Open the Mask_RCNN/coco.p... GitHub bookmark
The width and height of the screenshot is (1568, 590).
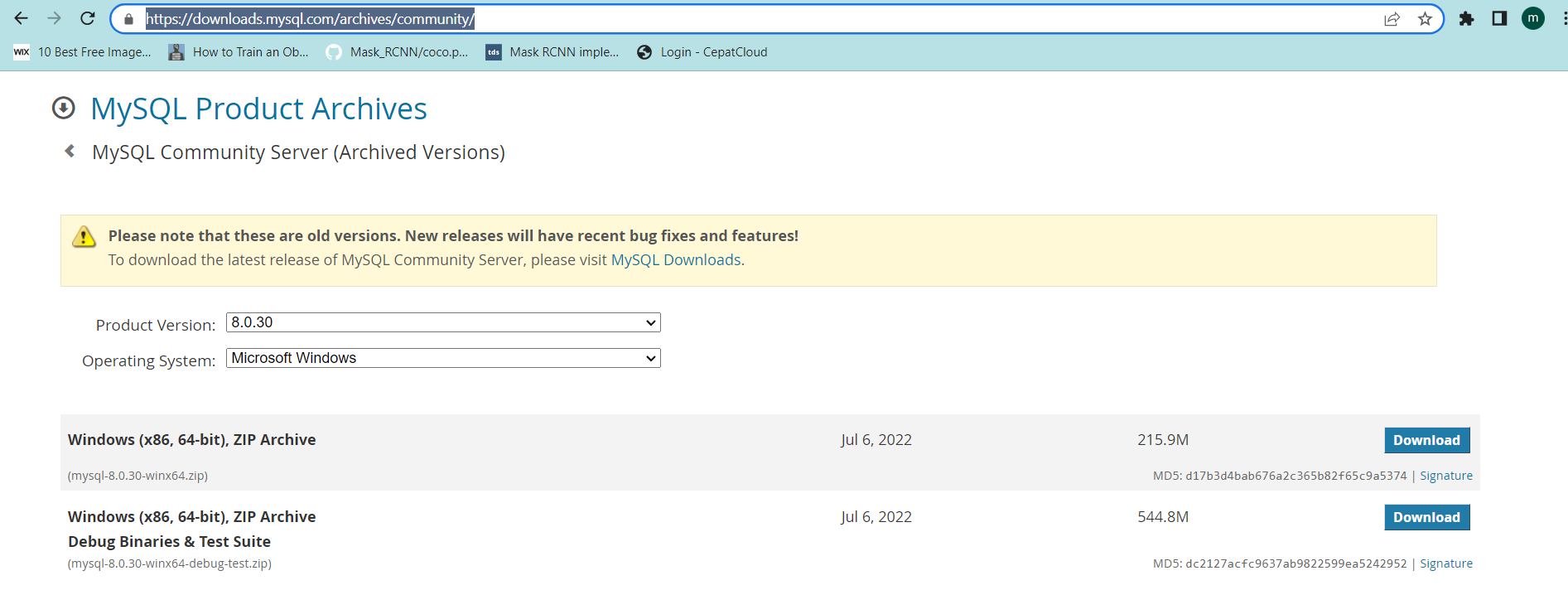click(x=397, y=52)
